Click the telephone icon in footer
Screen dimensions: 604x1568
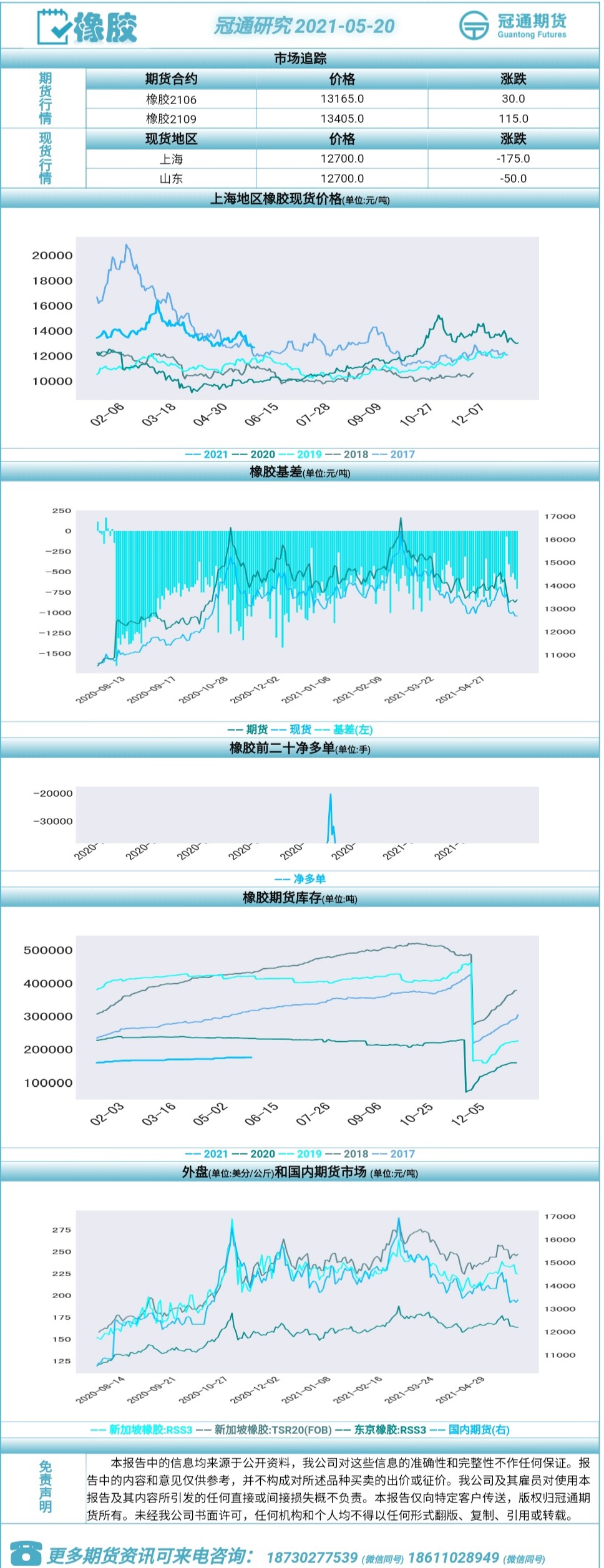pos(26,1555)
